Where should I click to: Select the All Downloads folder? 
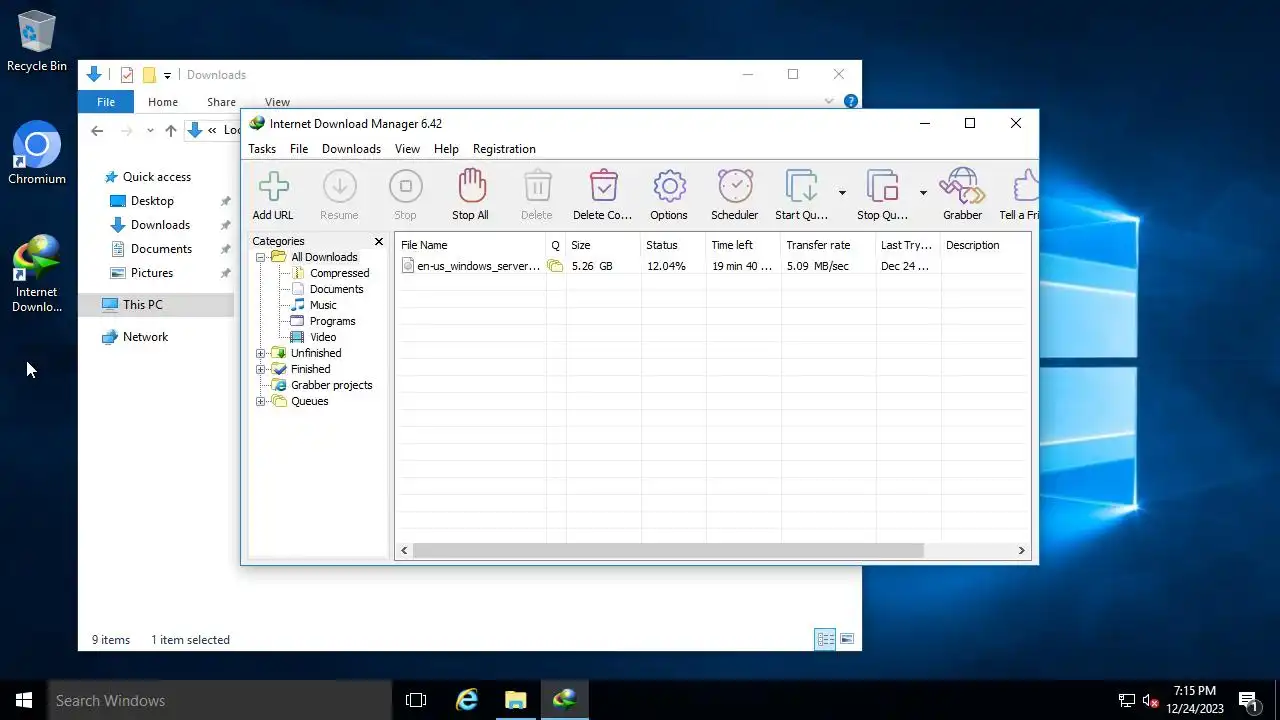[324, 257]
